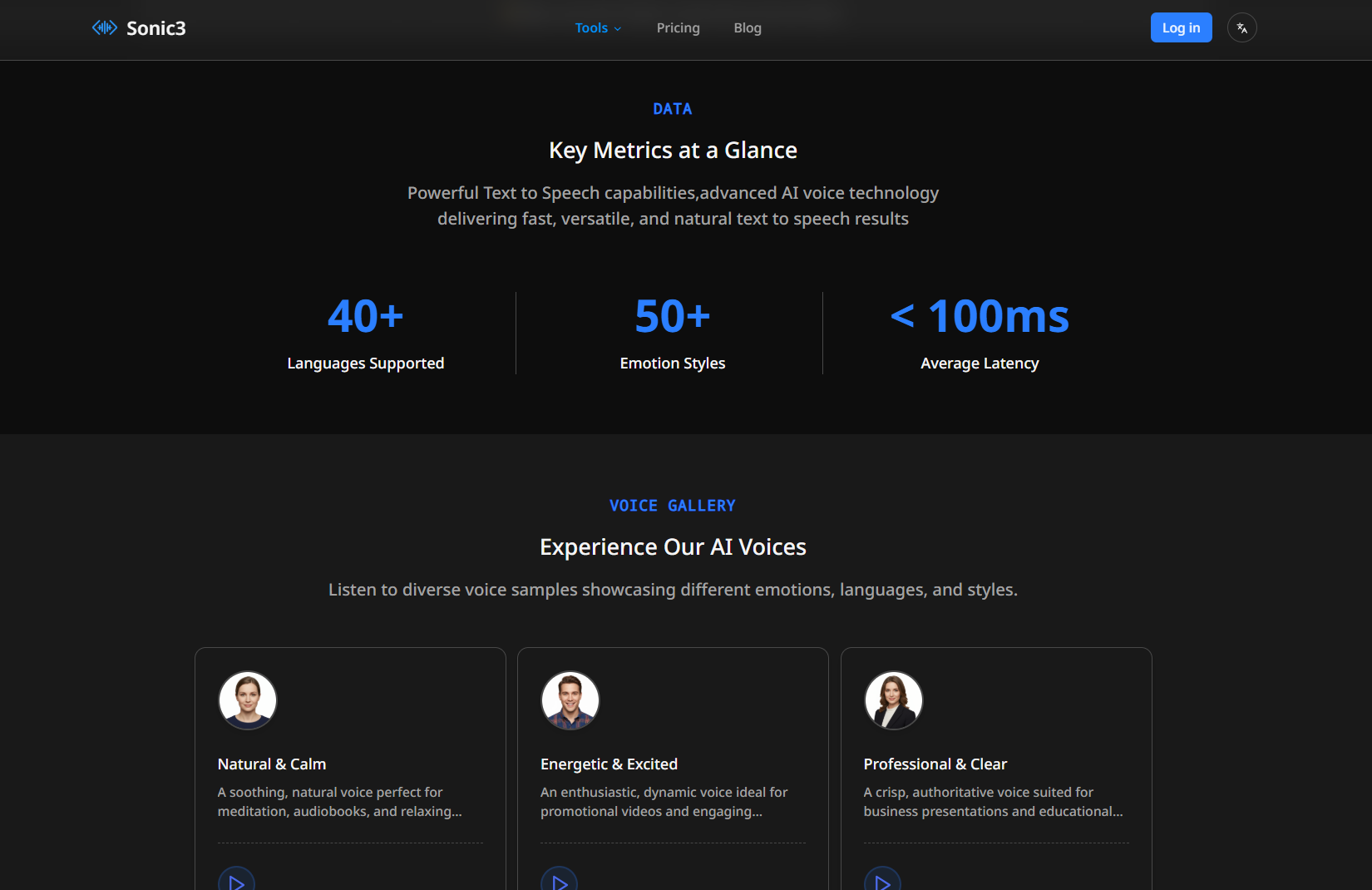Click the Energetic & Excited card title
The height and width of the screenshot is (890, 1372).
click(x=609, y=764)
